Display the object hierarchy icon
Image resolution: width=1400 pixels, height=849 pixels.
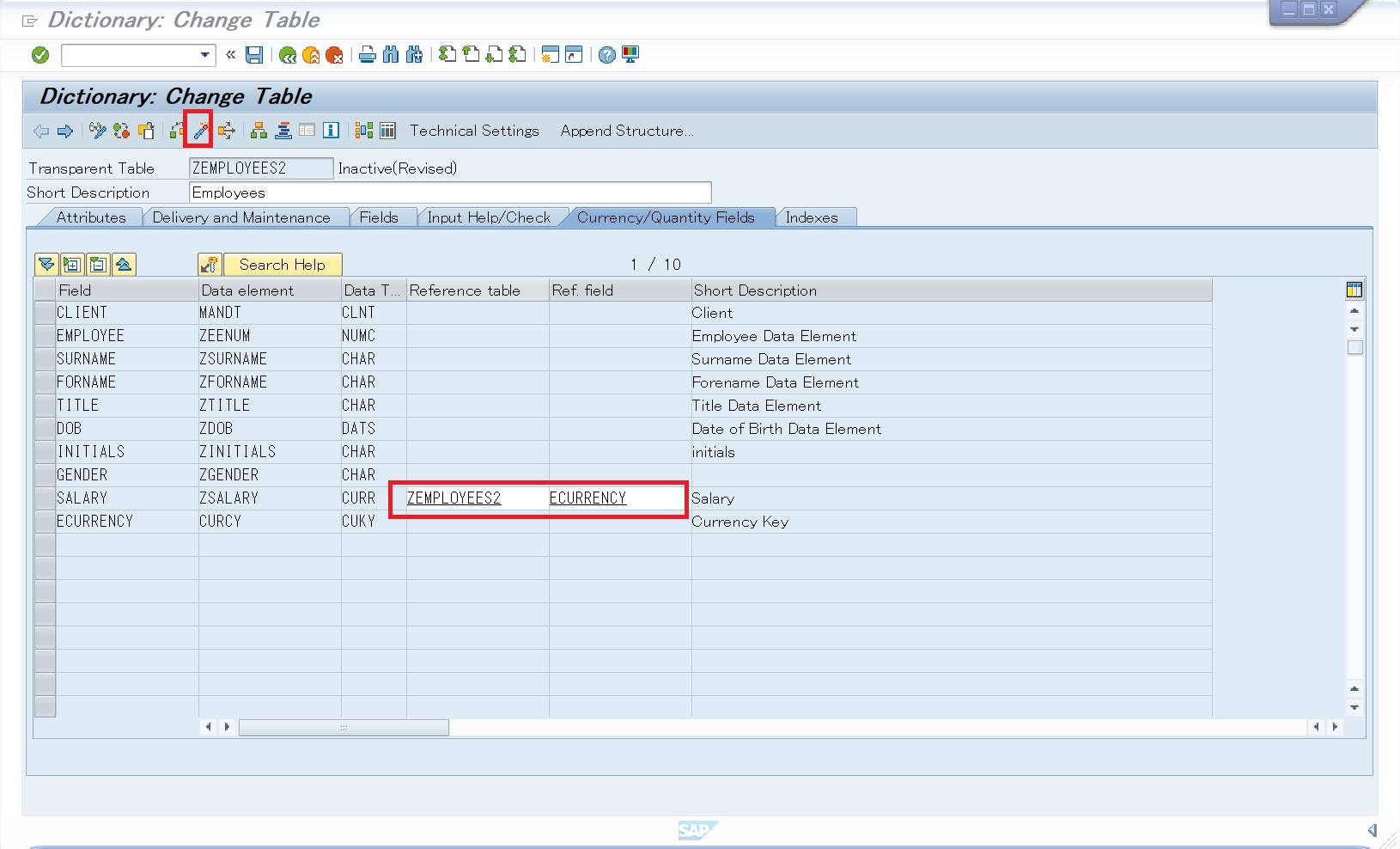[x=259, y=131]
